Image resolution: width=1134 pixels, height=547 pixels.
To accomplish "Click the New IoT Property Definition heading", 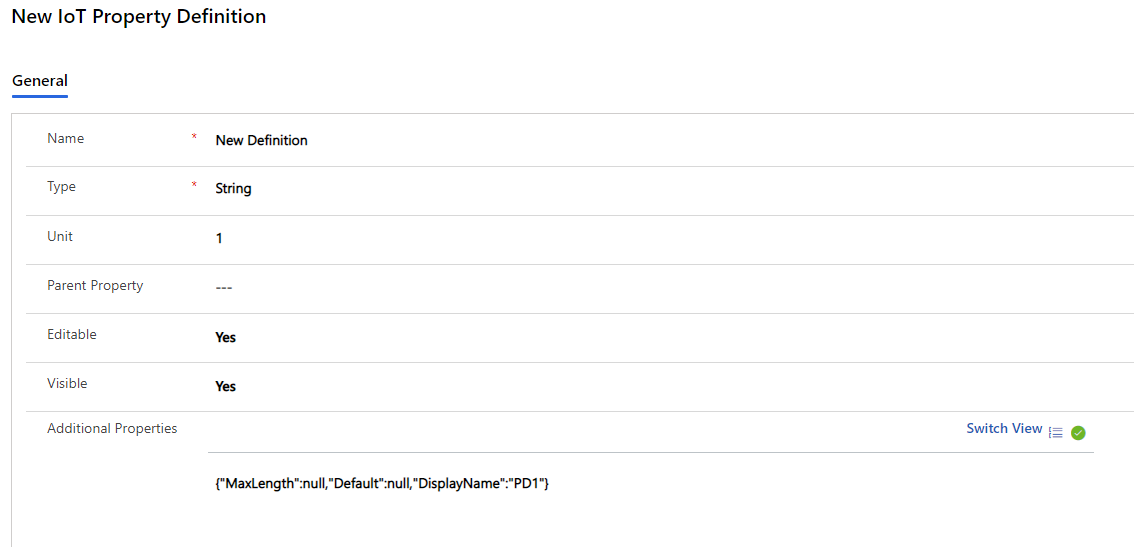I will [139, 16].
